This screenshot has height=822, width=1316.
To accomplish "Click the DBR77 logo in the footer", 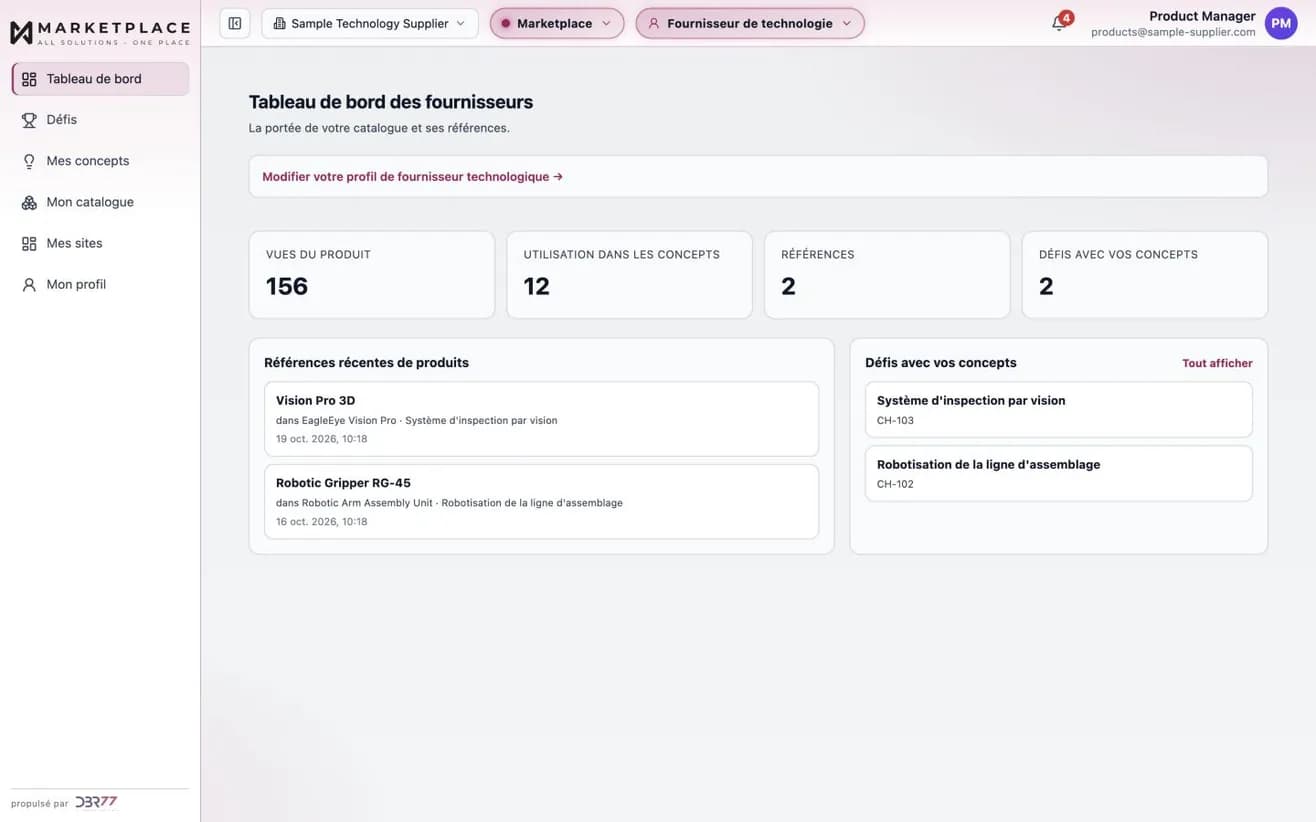I will pos(96,802).
